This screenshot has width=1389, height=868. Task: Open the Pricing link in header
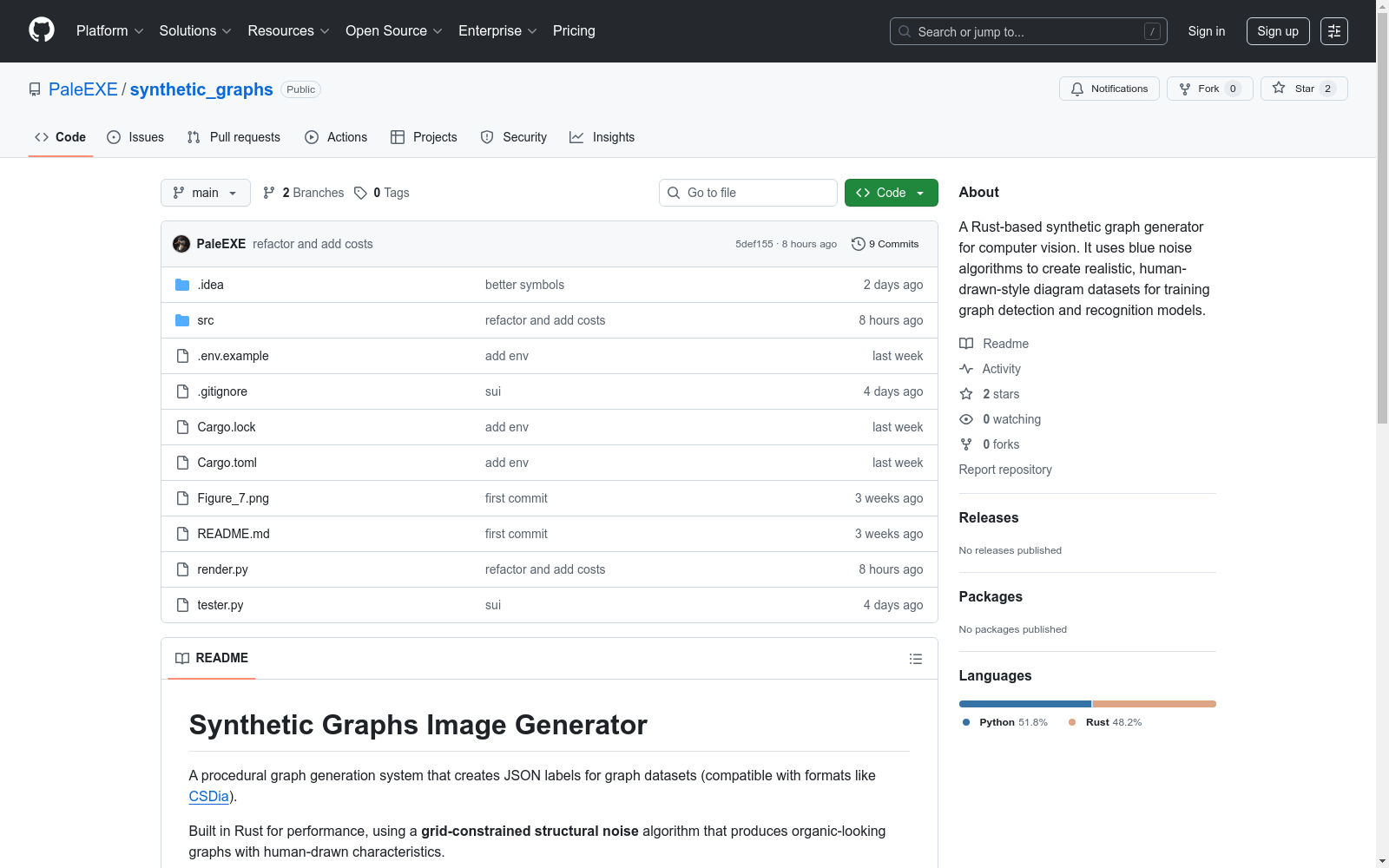[574, 31]
